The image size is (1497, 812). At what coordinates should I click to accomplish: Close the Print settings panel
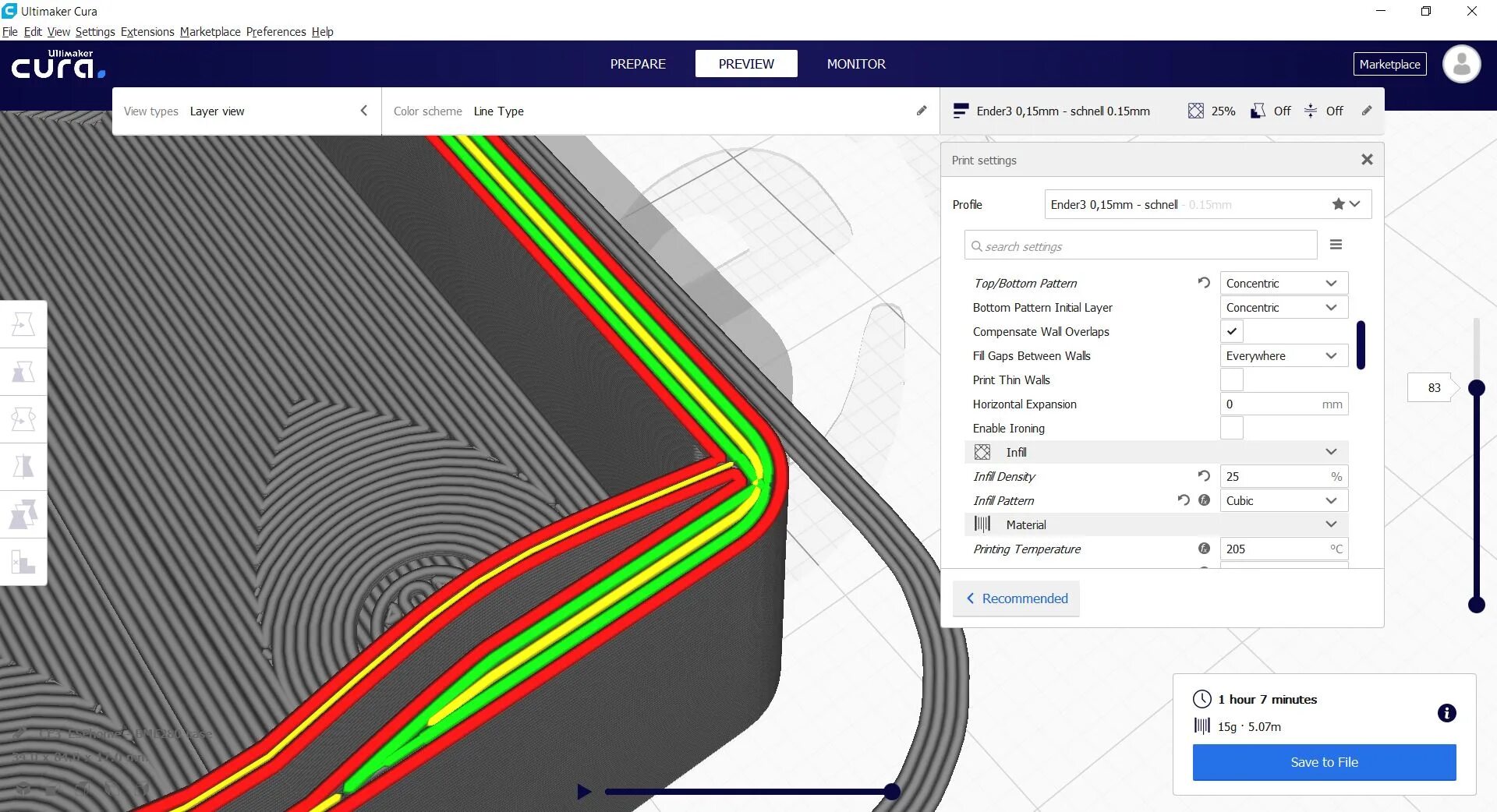point(1367,160)
